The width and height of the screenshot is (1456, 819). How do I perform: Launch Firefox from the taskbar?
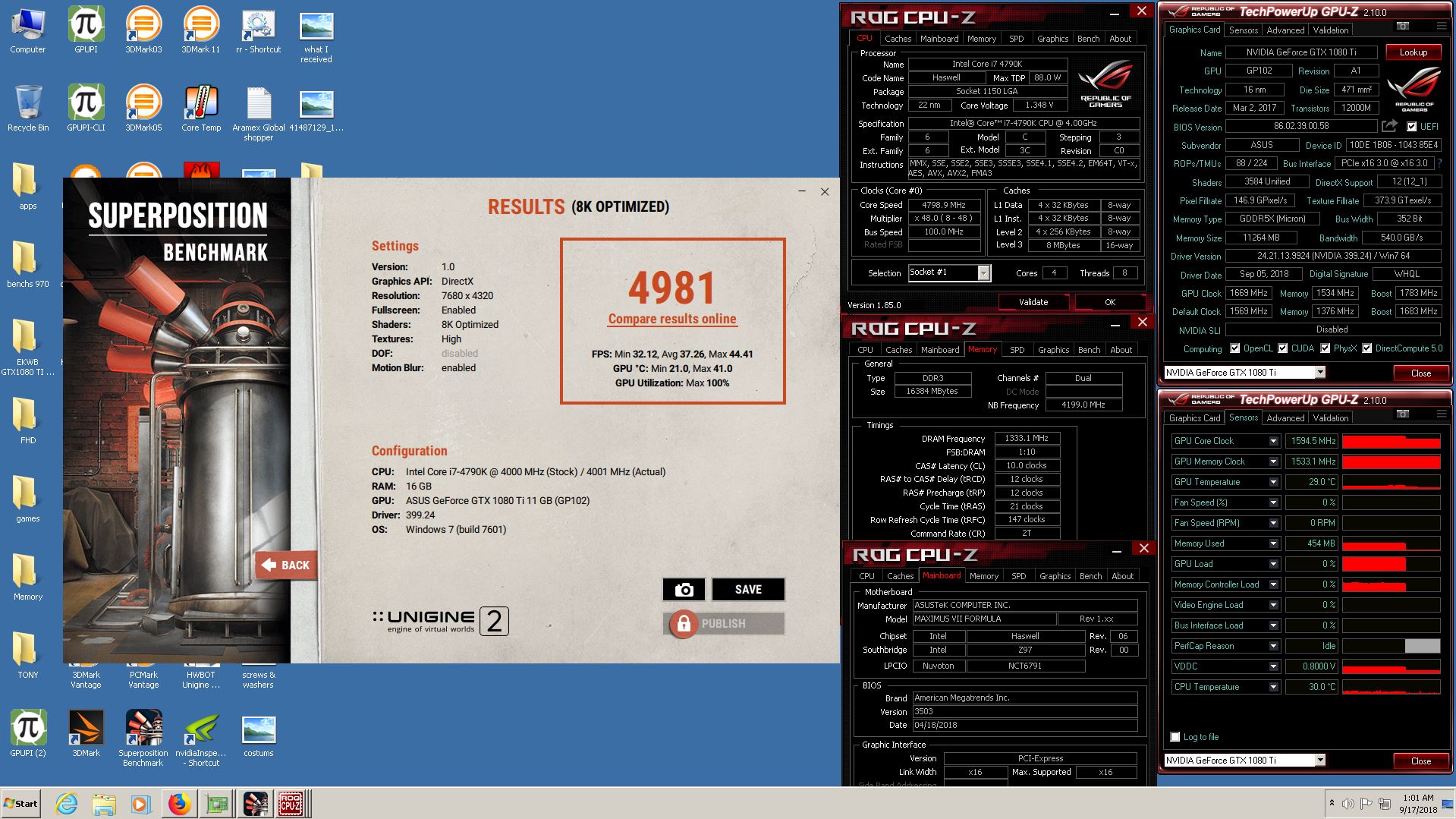[x=179, y=803]
